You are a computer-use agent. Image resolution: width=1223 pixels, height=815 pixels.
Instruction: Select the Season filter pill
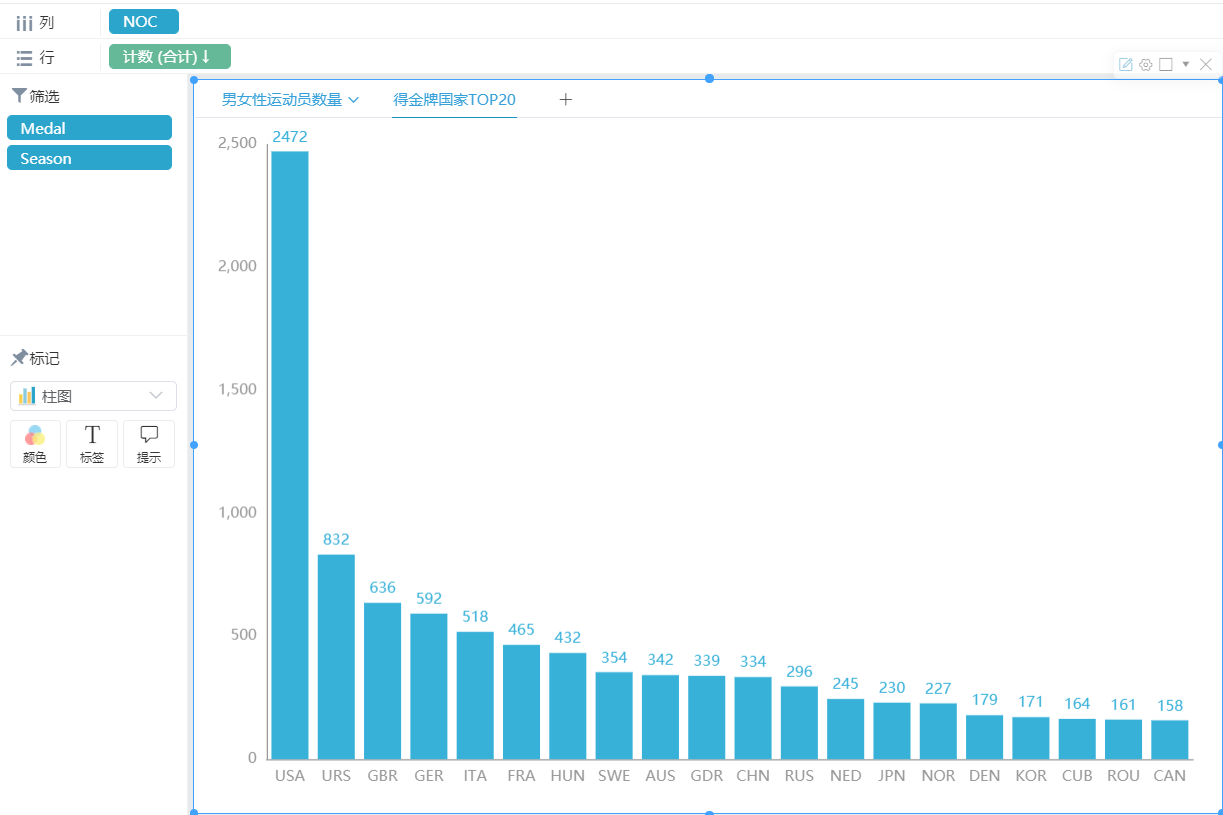point(89,158)
